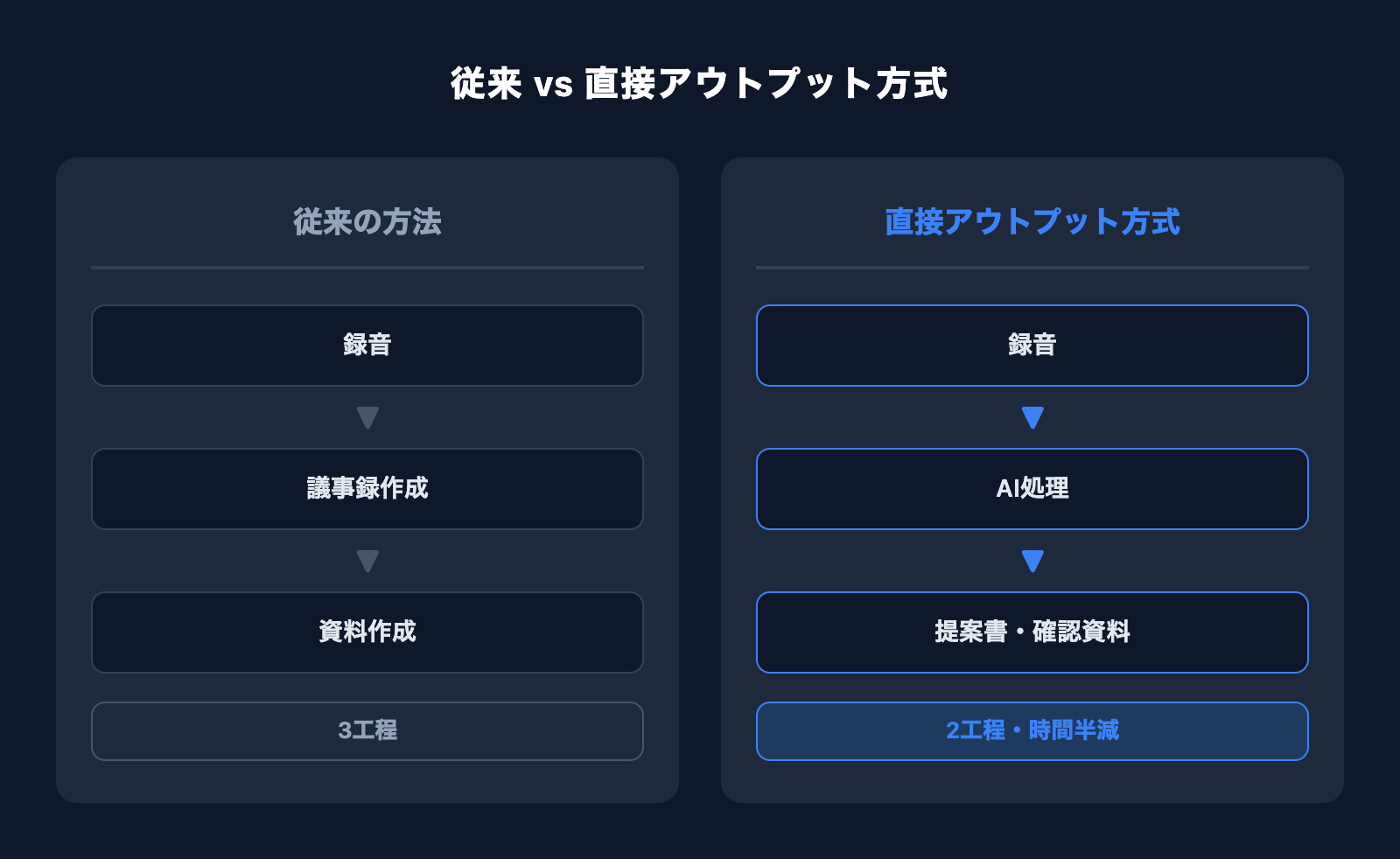The width and height of the screenshot is (1400, 859).
Task: Click the left 従来の方法 card panel background
Action: click(73, 525)
